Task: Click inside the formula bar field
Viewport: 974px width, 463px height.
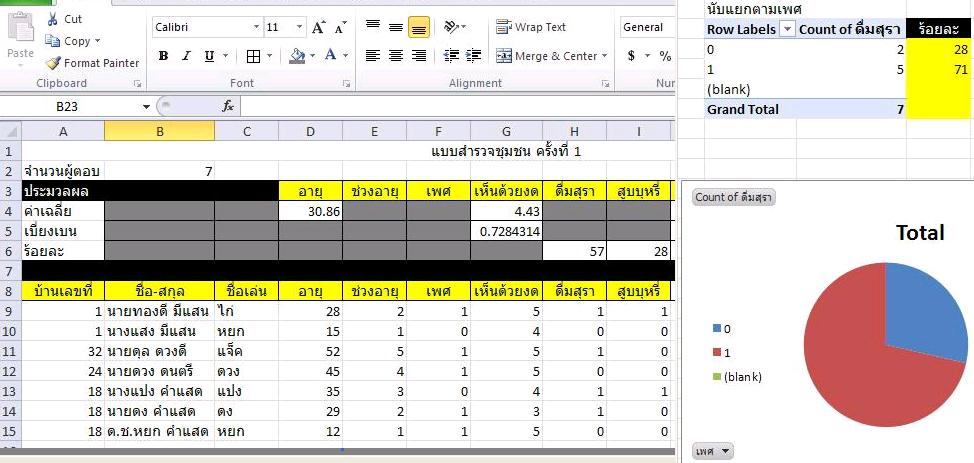Action: (450, 106)
